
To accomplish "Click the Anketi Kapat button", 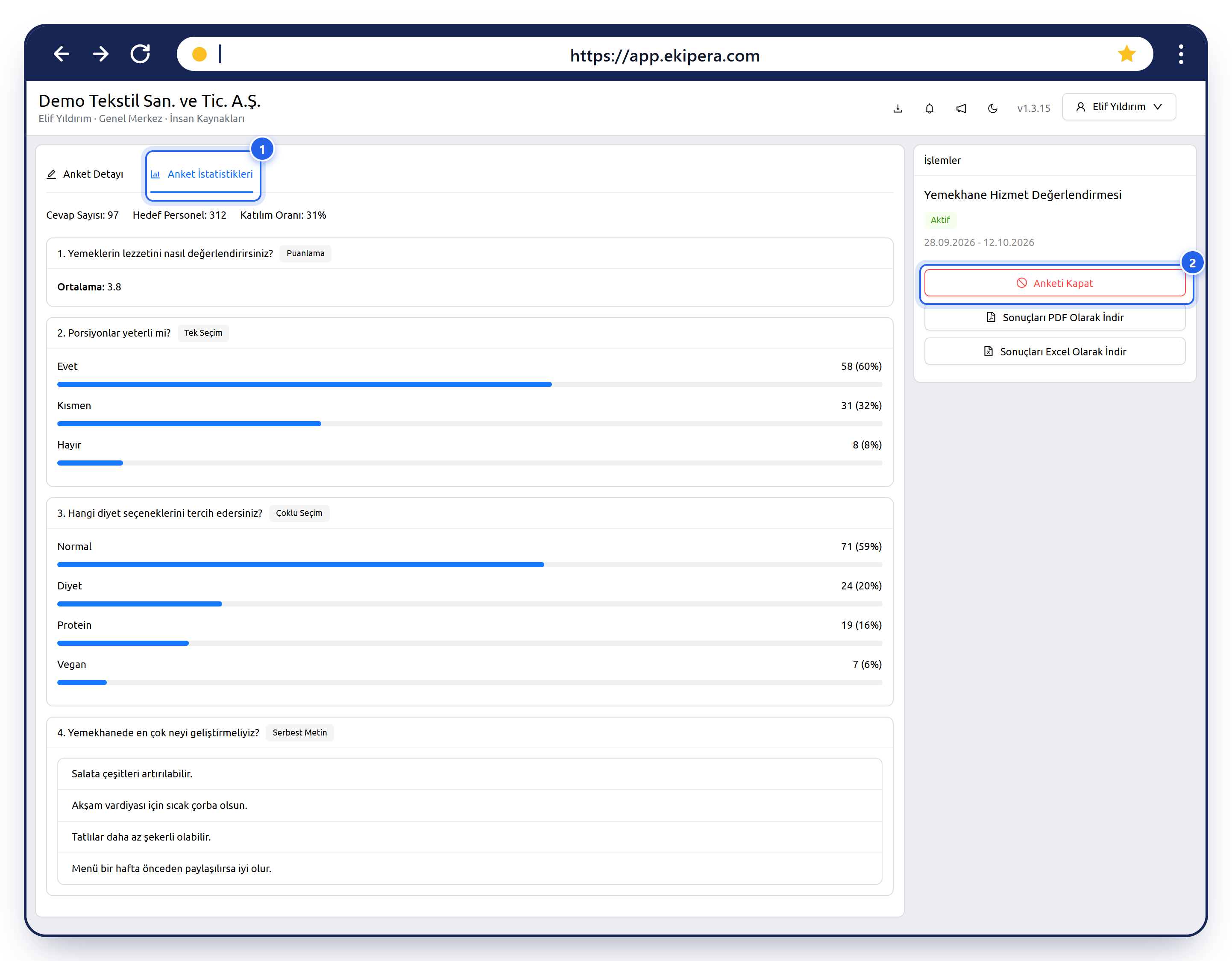I will 1054,283.
